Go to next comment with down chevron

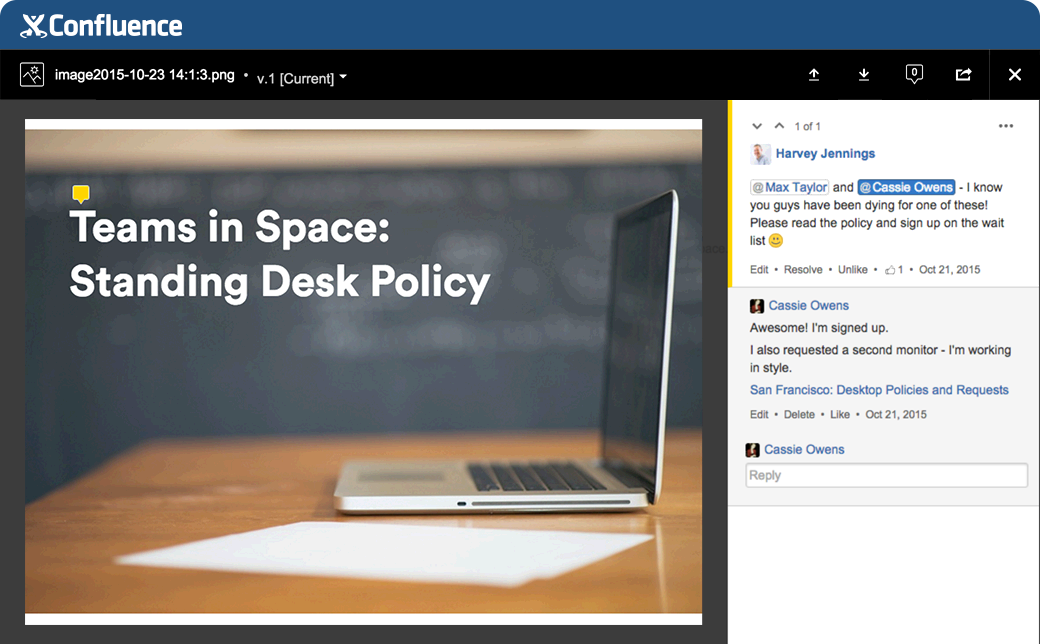click(757, 126)
